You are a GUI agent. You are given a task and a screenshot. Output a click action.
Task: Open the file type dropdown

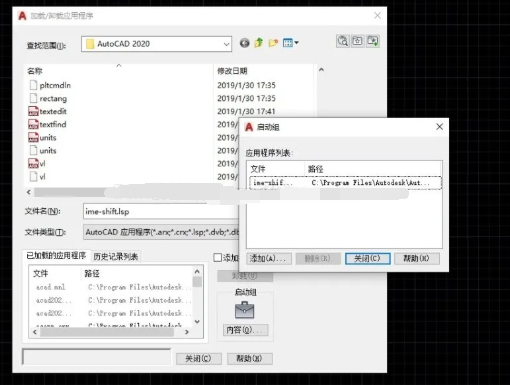click(x=161, y=232)
